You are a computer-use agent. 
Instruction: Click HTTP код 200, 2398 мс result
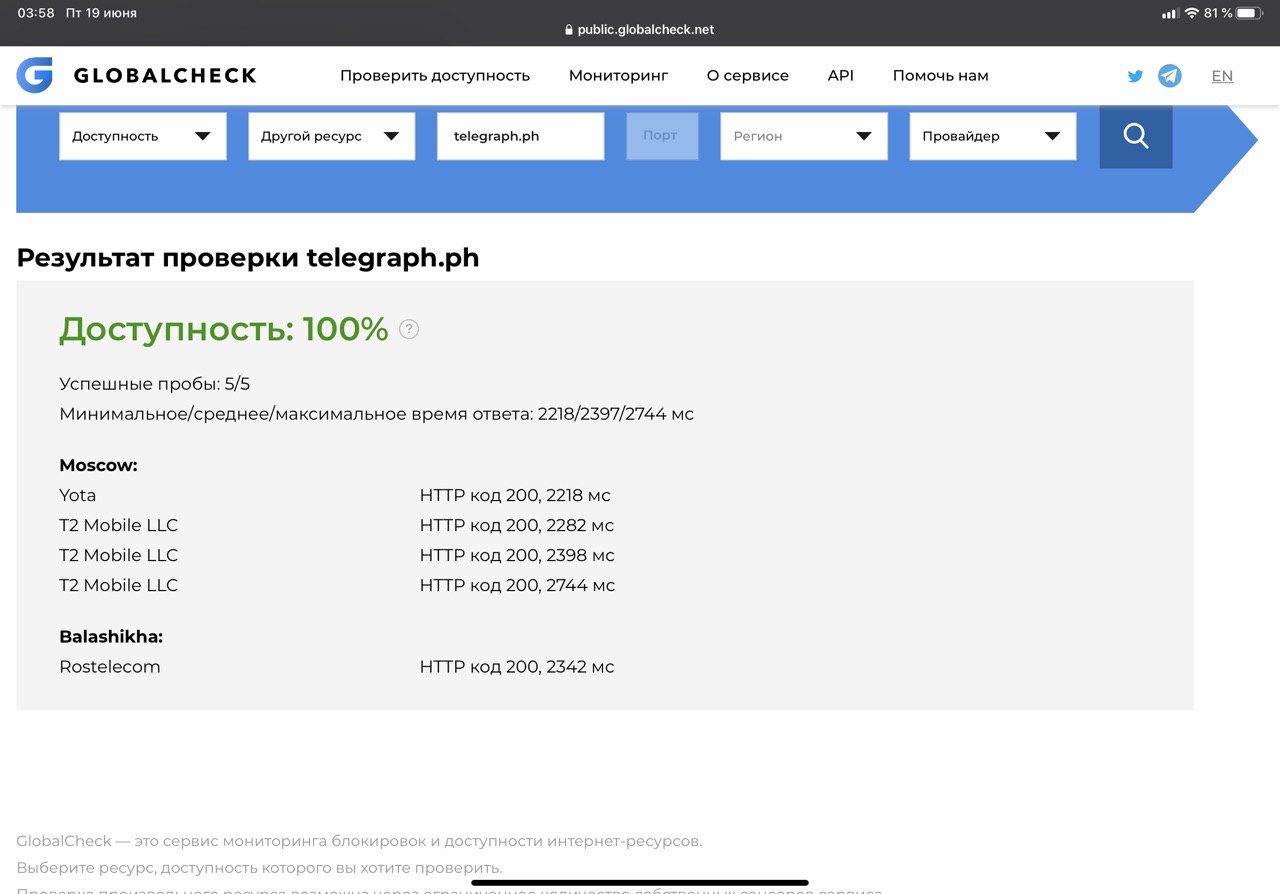point(517,555)
